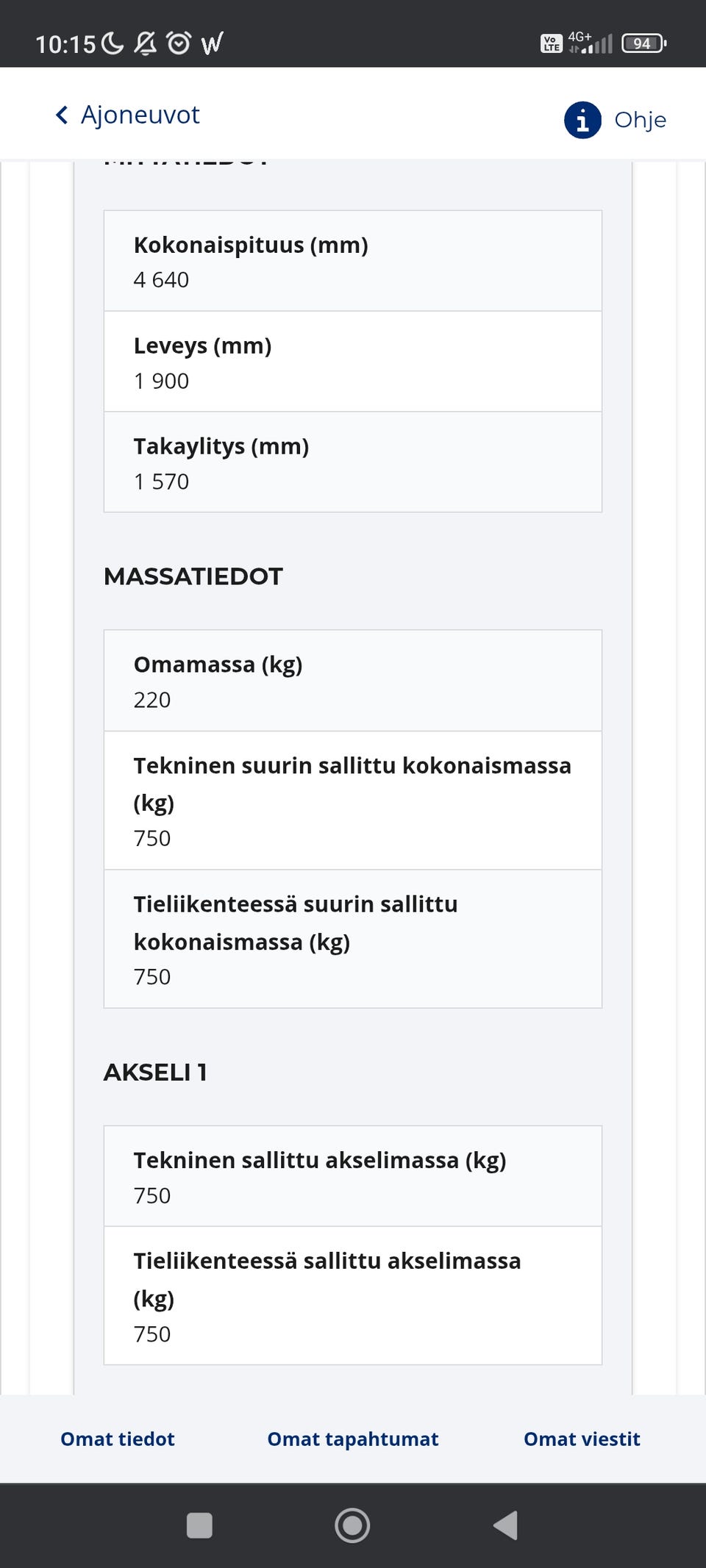Select the Kokonaispituus (mm) row
Viewport: 706px width, 1568px height.
(x=353, y=261)
